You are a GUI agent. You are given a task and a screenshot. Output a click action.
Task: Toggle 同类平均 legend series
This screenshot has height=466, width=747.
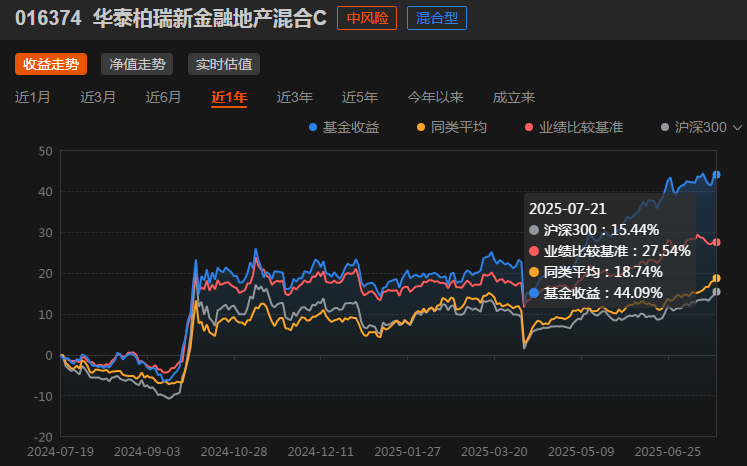(452, 127)
